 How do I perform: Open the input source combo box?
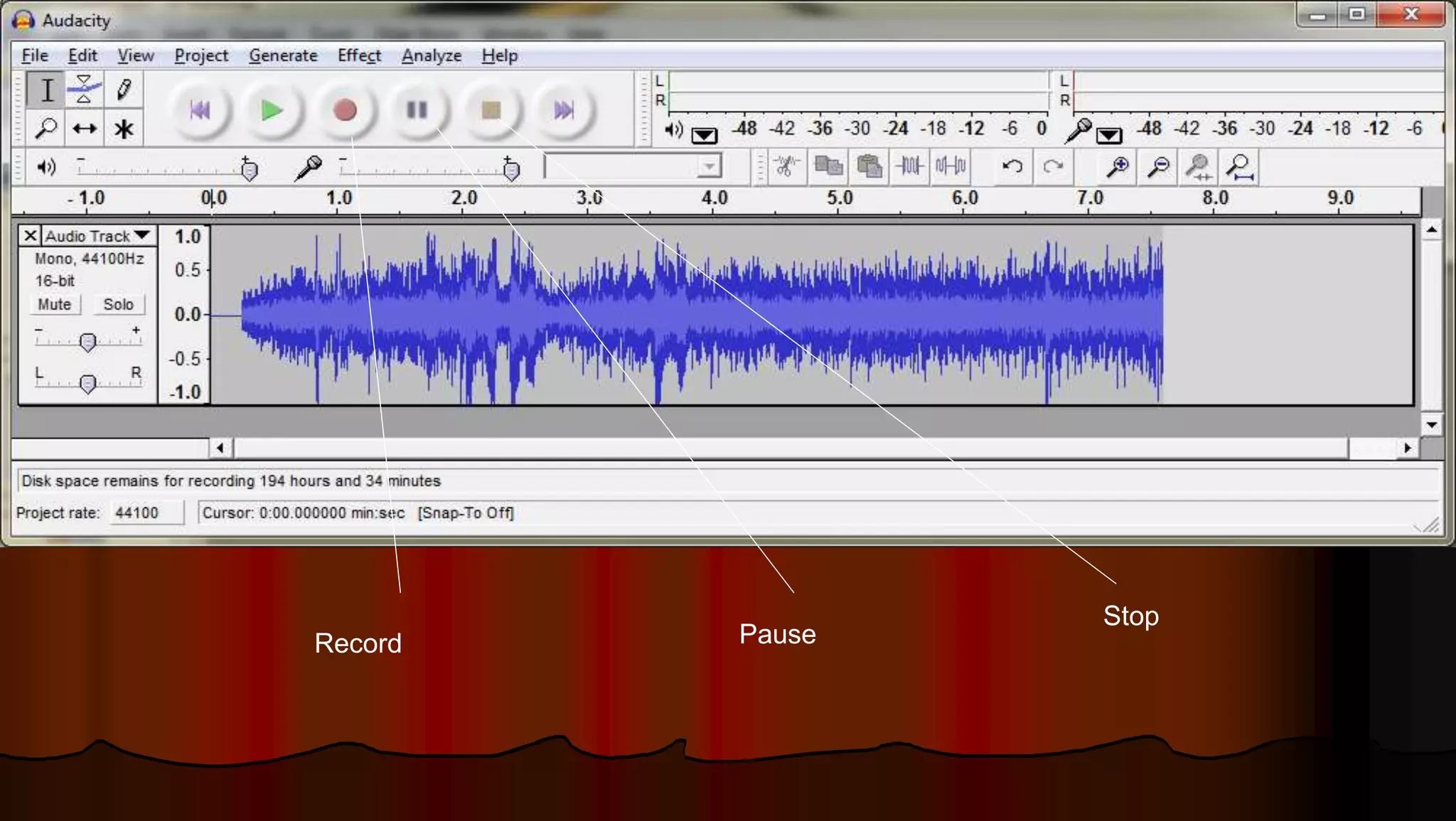633,167
